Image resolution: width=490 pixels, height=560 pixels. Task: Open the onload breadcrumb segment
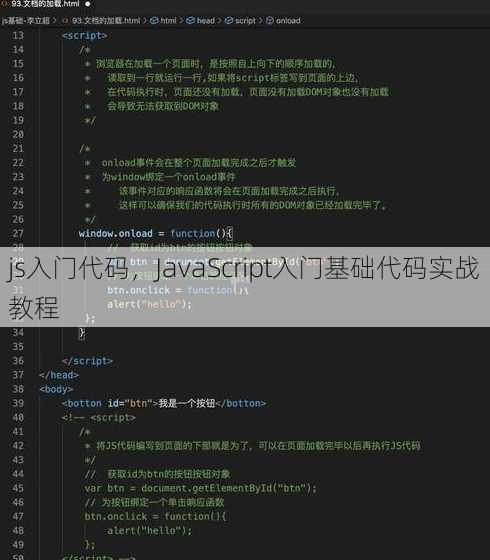[x=288, y=21]
